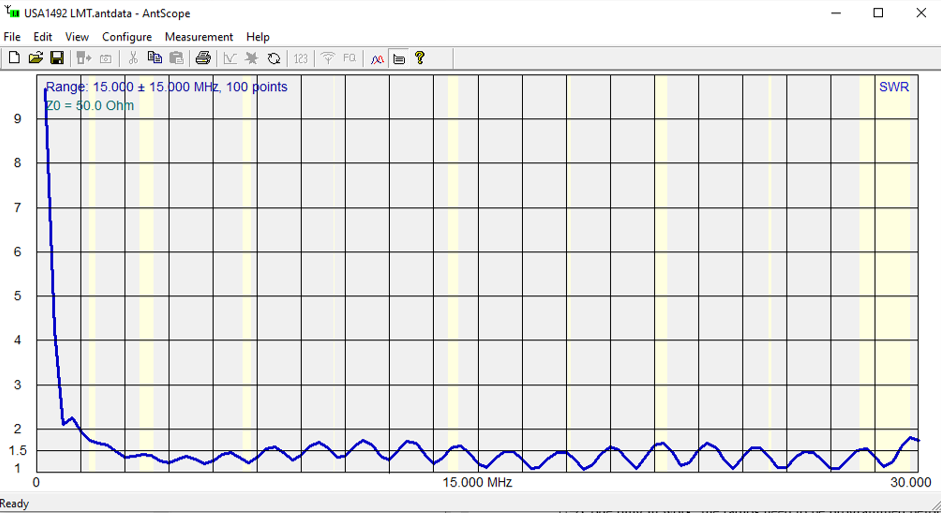This screenshot has width=941, height=513.
Task: Click the read-from-analyzer device icon
Action: coord(83,58)
